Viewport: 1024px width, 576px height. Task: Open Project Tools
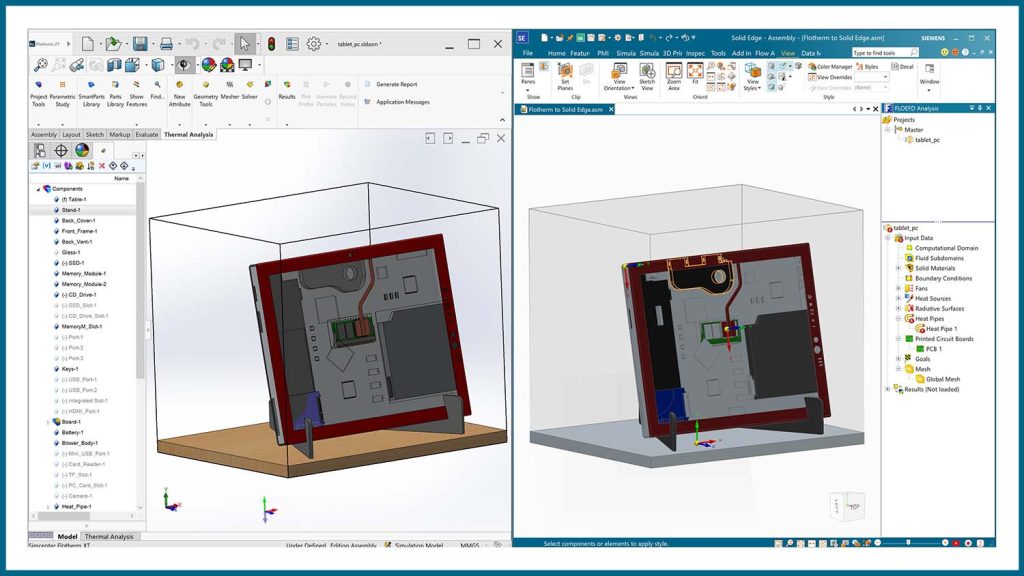pyautogui.click(x=38, y=84)
